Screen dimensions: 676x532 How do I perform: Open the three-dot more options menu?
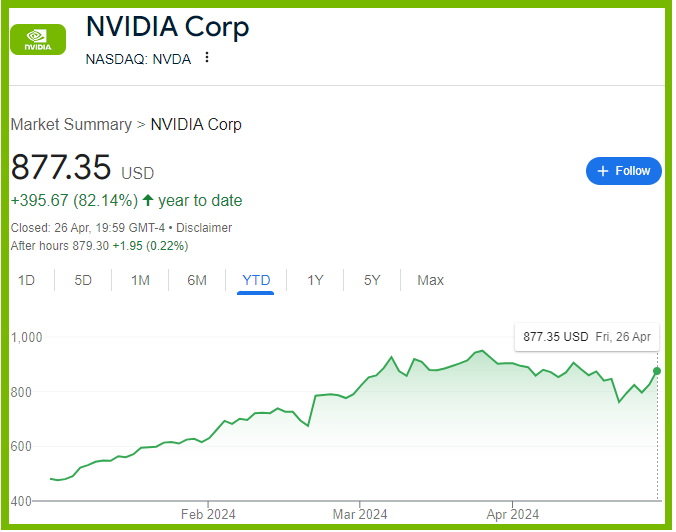(207, 58)
